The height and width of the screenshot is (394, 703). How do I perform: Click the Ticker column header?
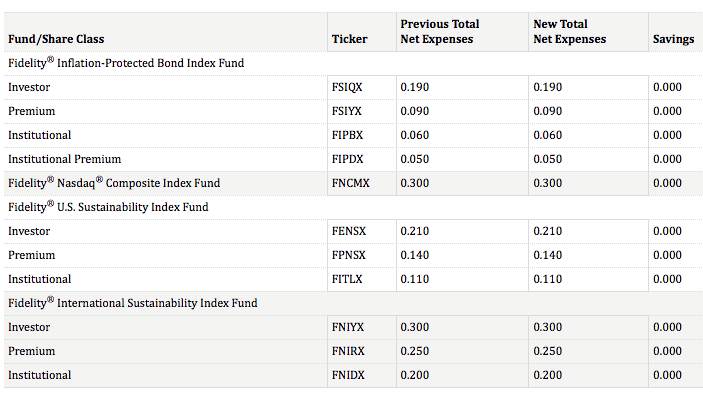coord(350,39)
